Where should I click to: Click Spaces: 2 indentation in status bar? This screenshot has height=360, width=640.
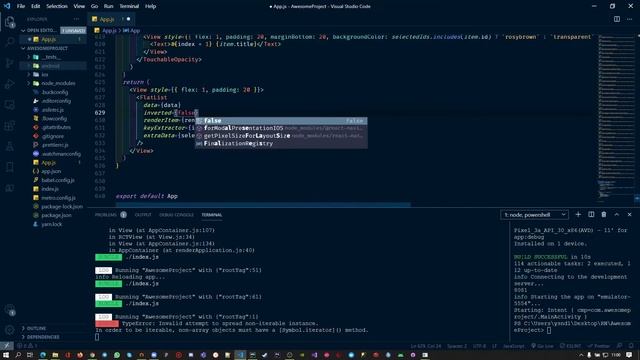coord(457,346)
